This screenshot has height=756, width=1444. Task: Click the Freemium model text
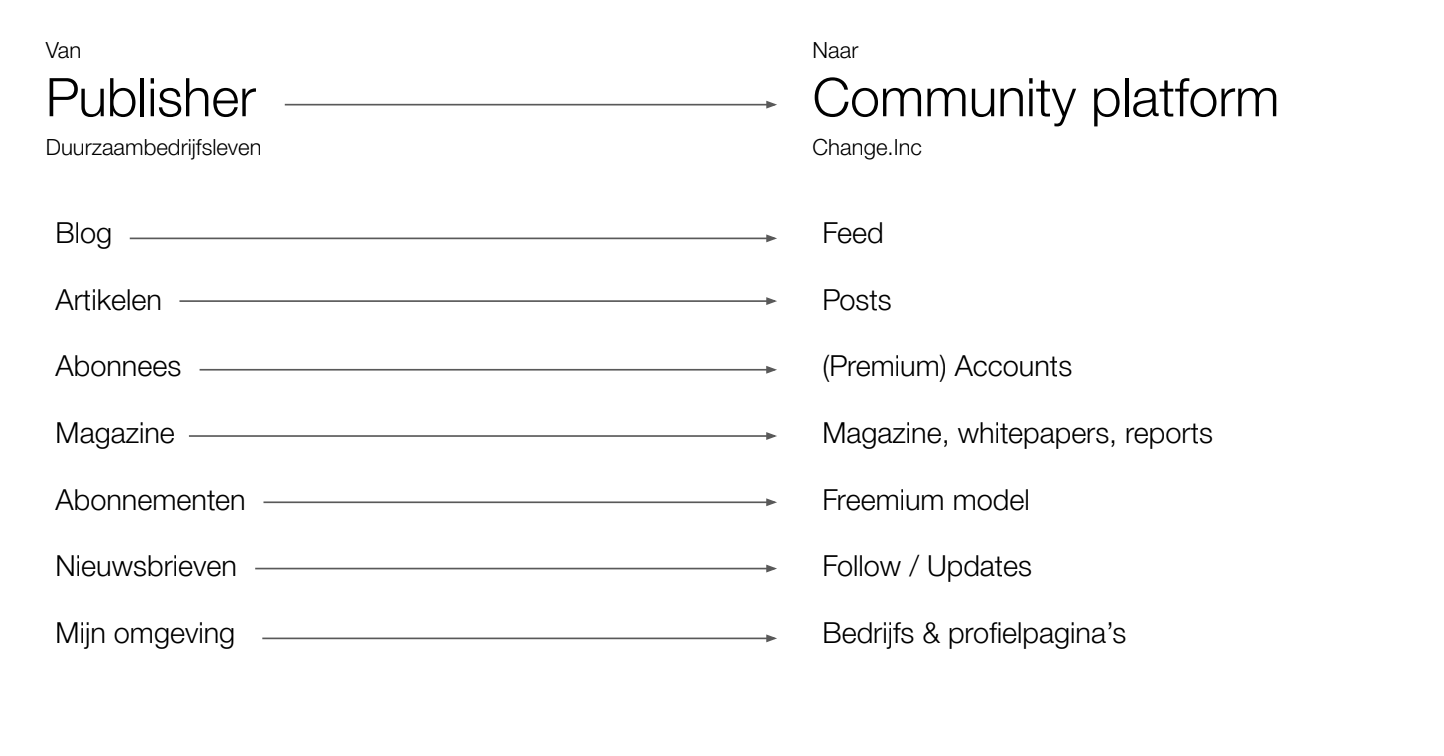tap(925, 500)
